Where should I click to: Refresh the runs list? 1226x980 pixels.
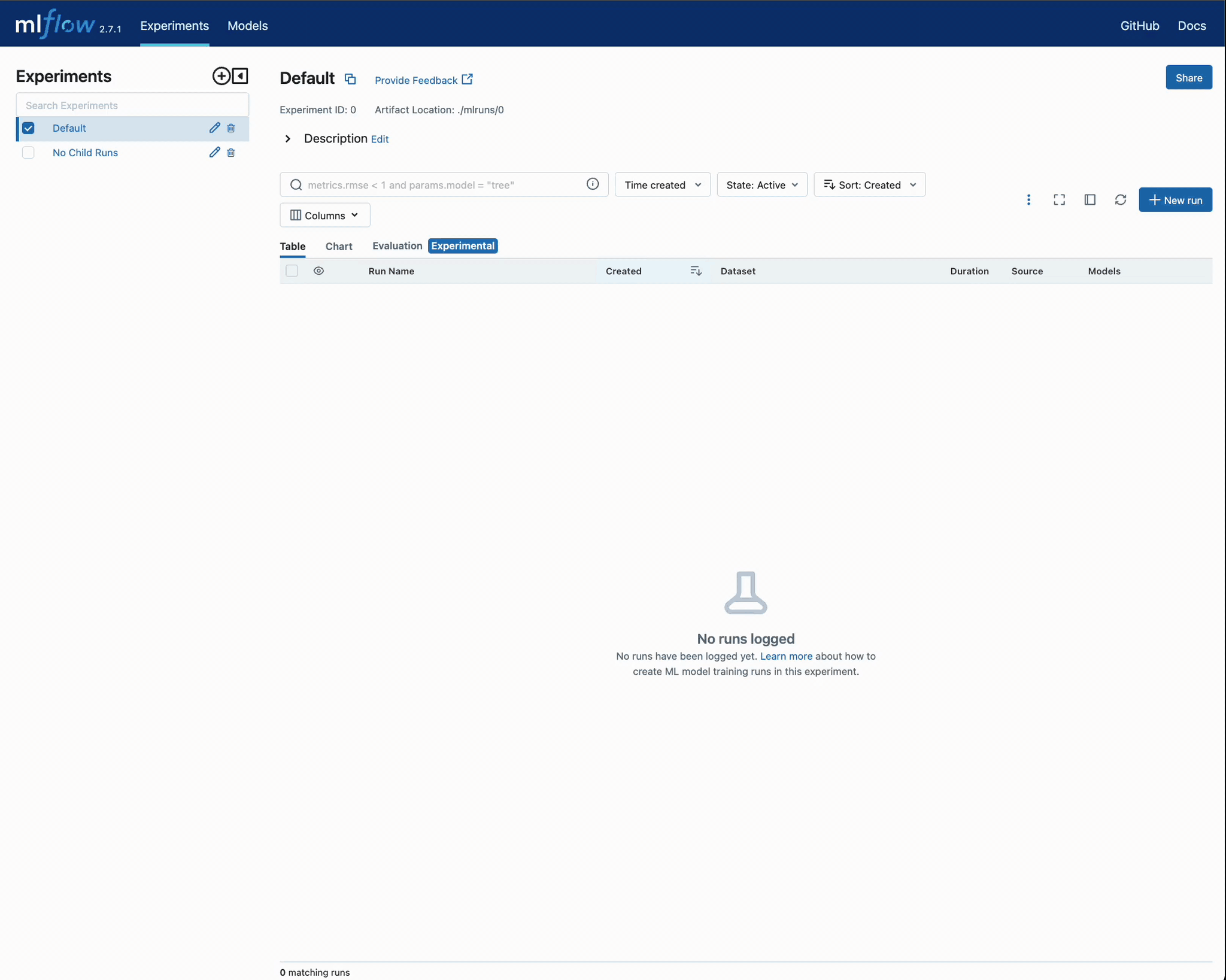click(1120, 200)
